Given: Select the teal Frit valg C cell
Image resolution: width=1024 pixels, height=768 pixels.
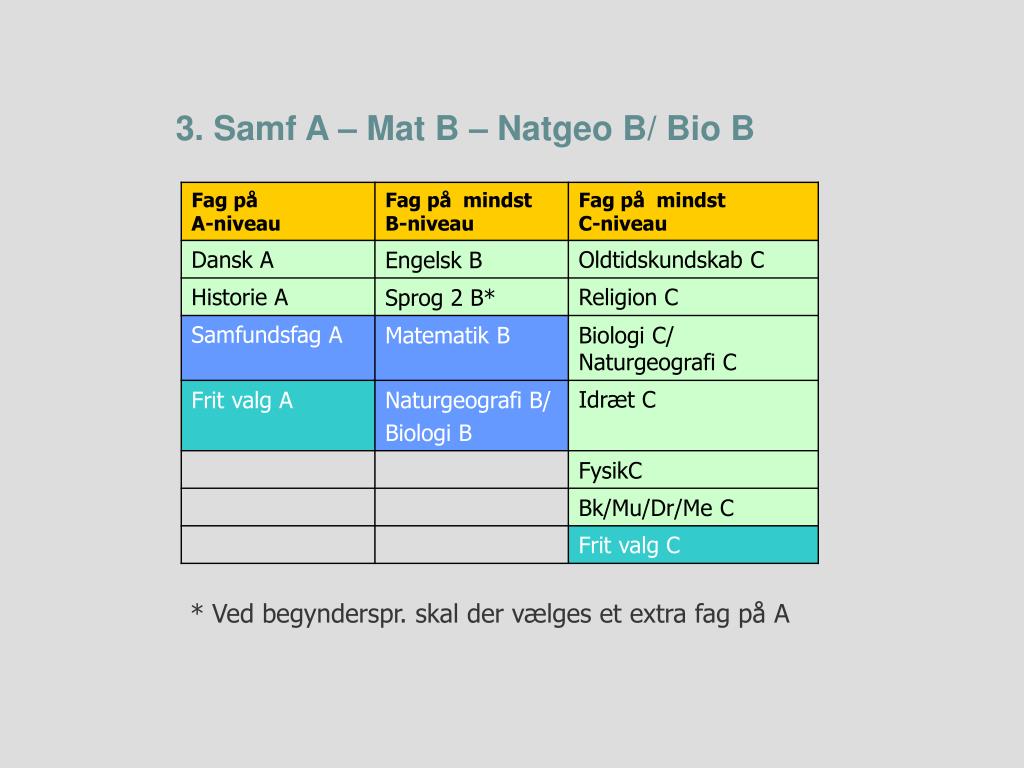Looking at the screenshot, I should [693, 545].
